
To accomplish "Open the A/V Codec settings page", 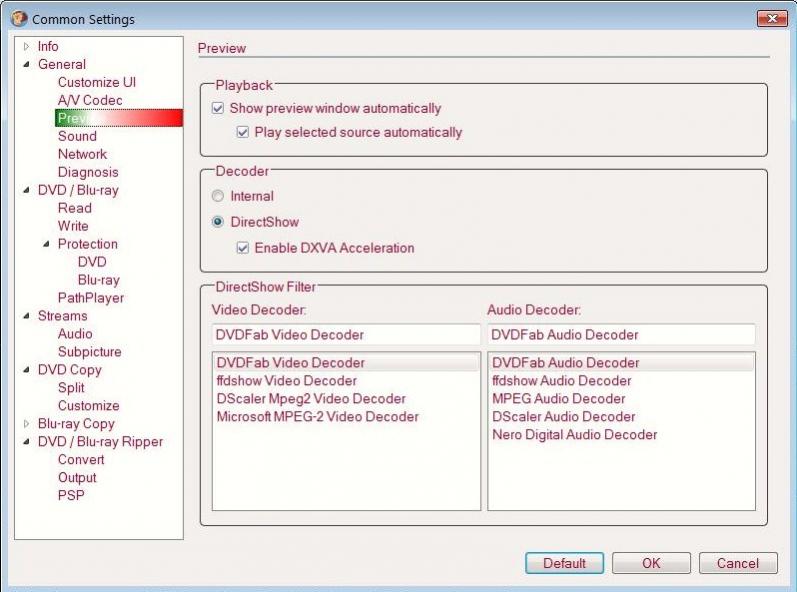I will click(x=90, y=100).
